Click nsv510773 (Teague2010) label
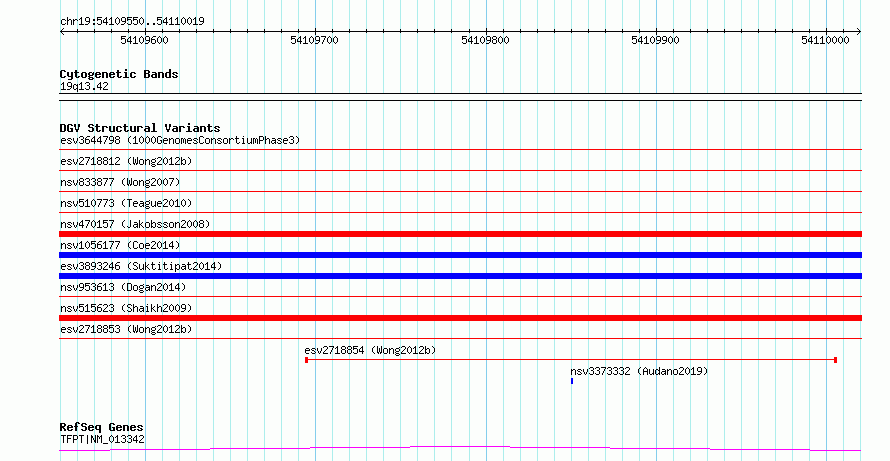 coord(126,203)
